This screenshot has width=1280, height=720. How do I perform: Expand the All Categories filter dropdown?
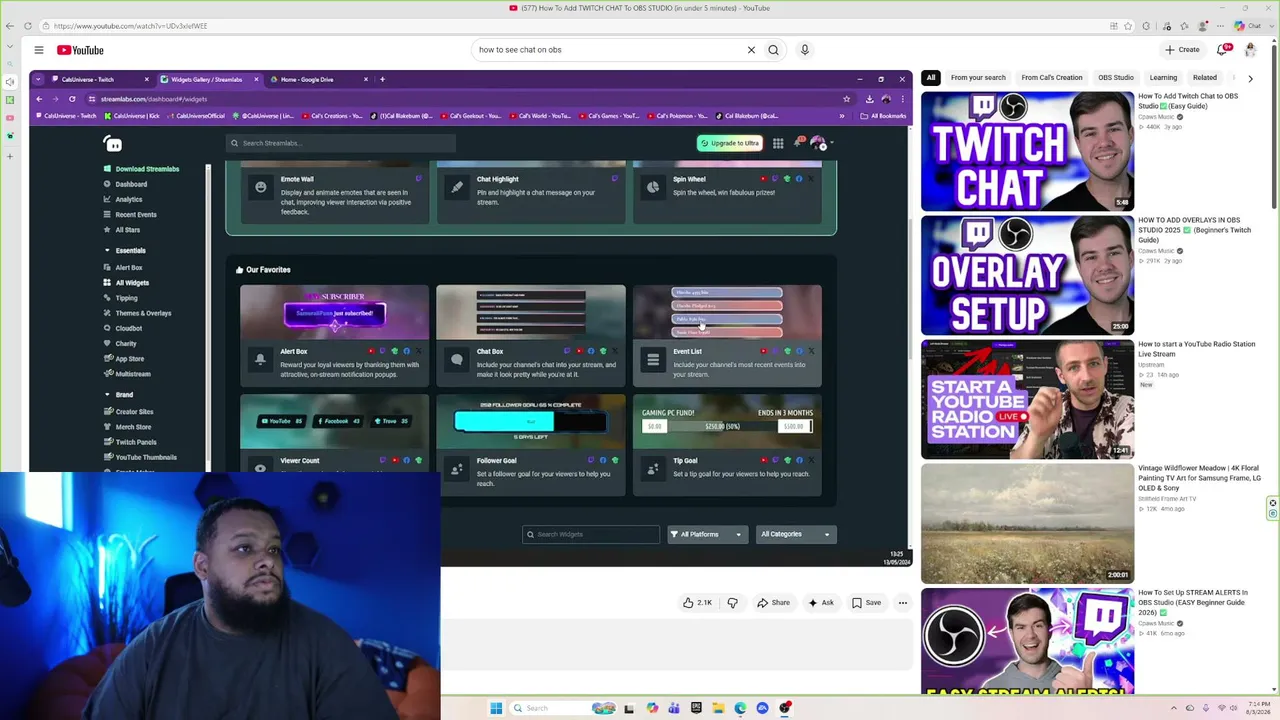pos(795,534)
